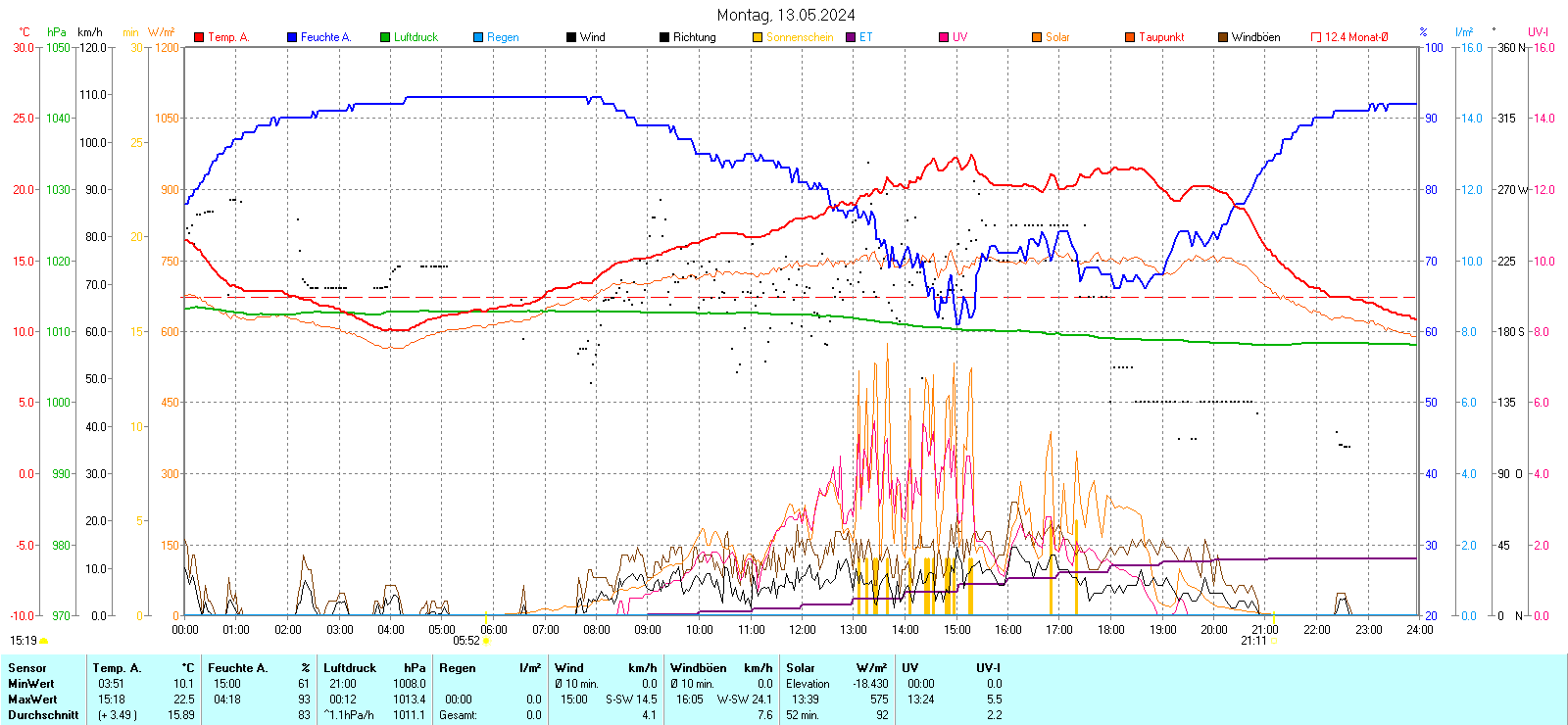Viewport: 1568px width, 725px height.
Task: Click the blue Feuchte A. legend square
Action: tap(292, 37)
